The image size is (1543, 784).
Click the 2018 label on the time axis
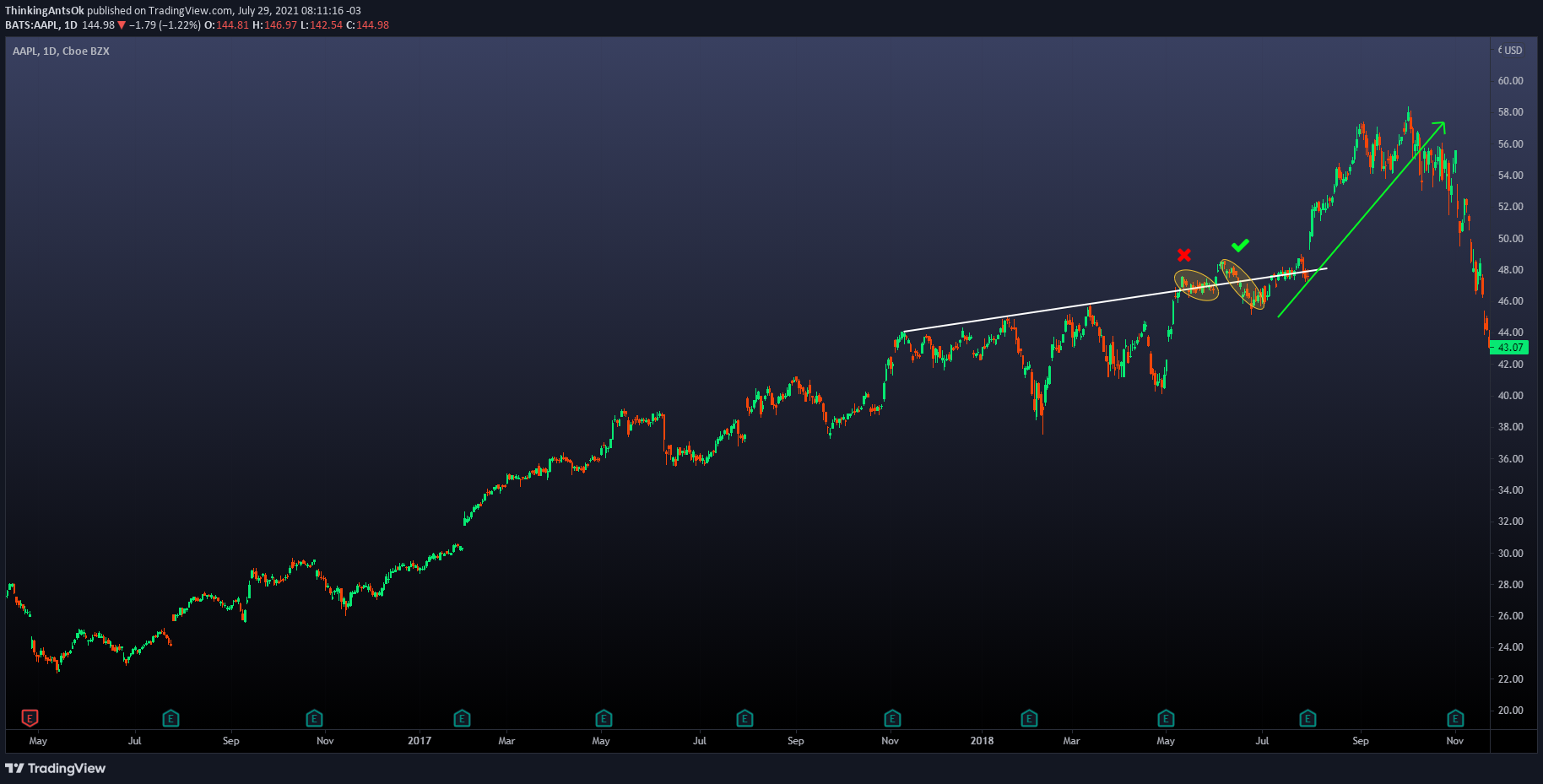[x=982, y=741]
